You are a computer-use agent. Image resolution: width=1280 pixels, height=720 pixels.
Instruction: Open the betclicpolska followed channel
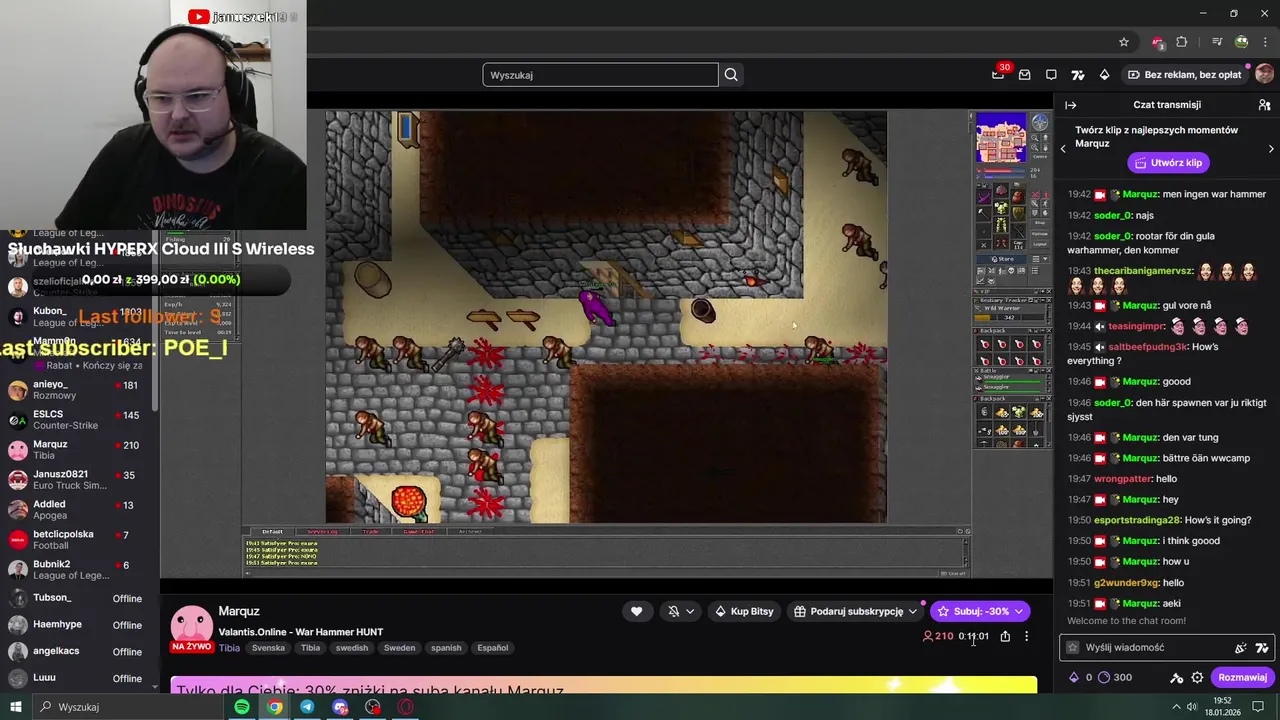pyautogui.click(x=78, y=540)
